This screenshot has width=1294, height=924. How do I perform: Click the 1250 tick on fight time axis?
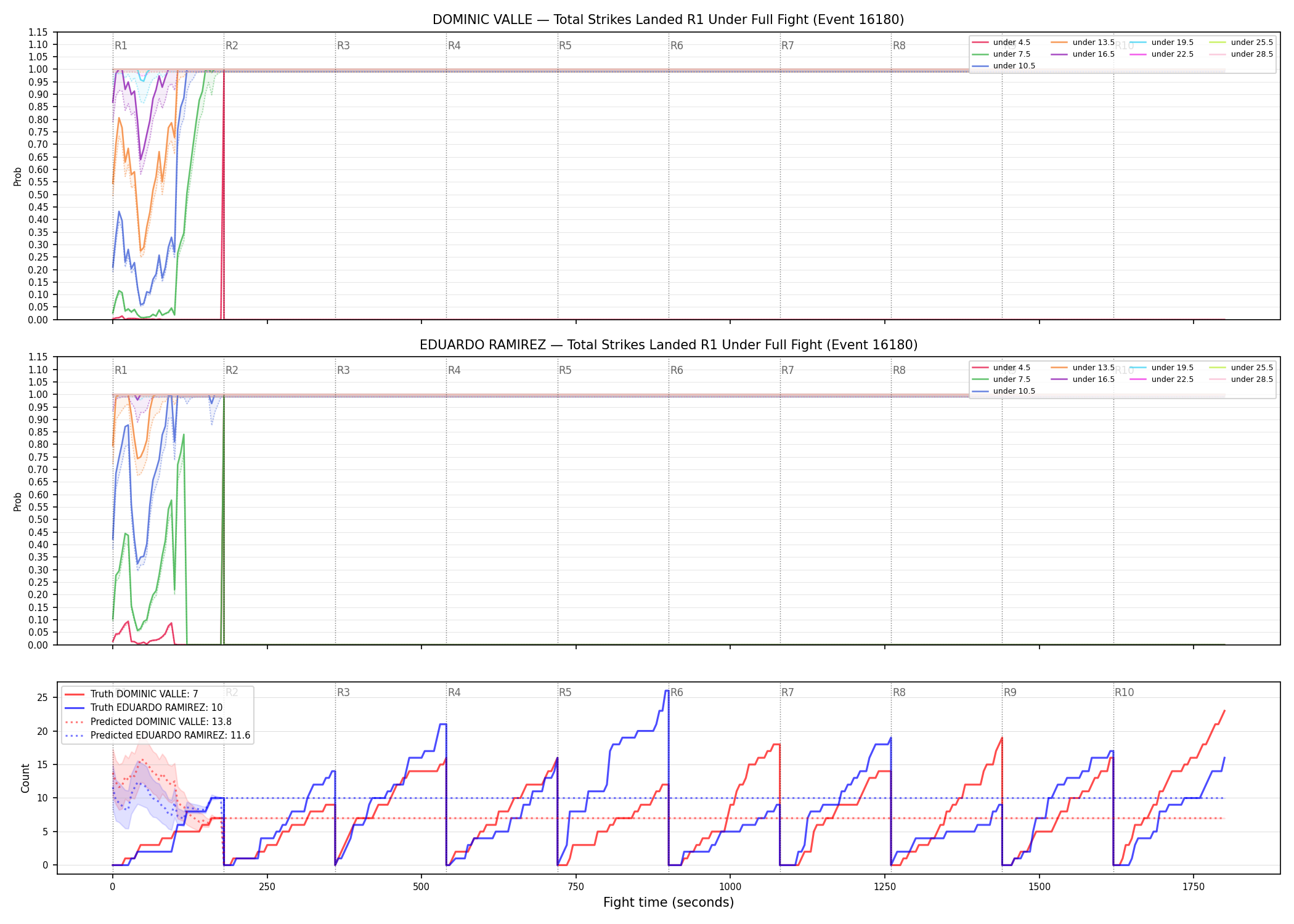885,886
